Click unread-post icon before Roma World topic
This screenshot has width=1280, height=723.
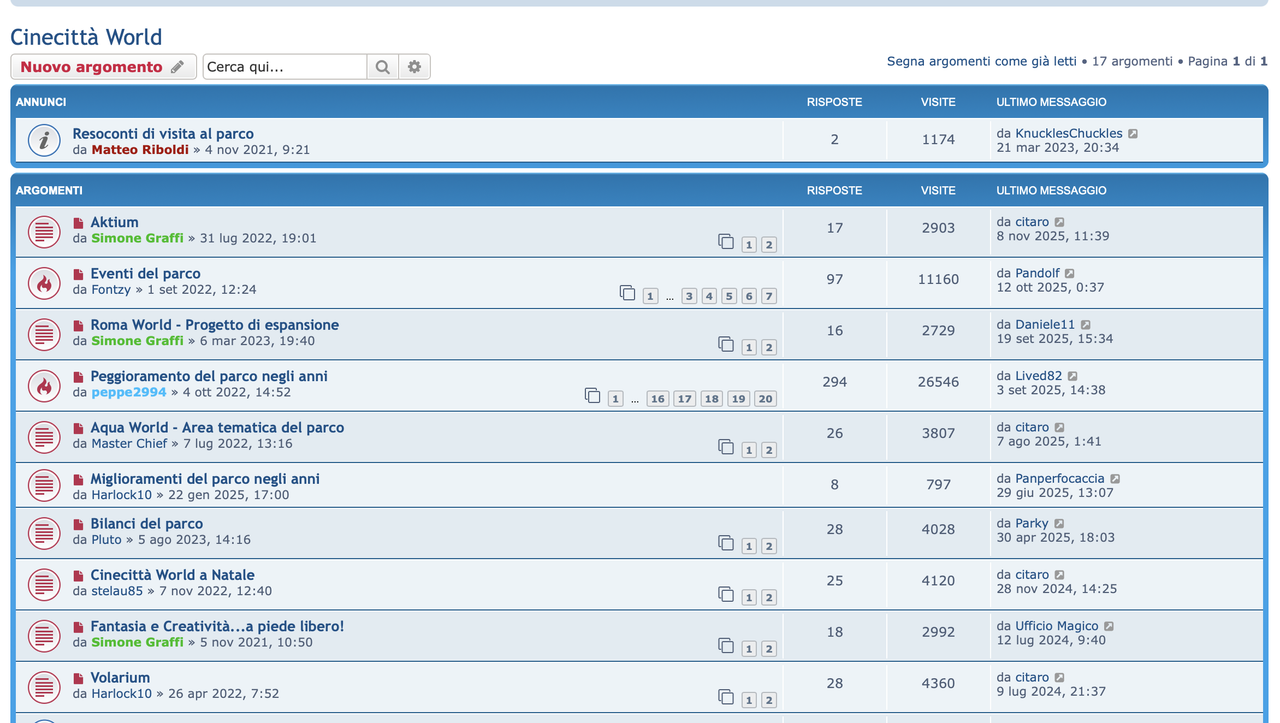point(79,325)
